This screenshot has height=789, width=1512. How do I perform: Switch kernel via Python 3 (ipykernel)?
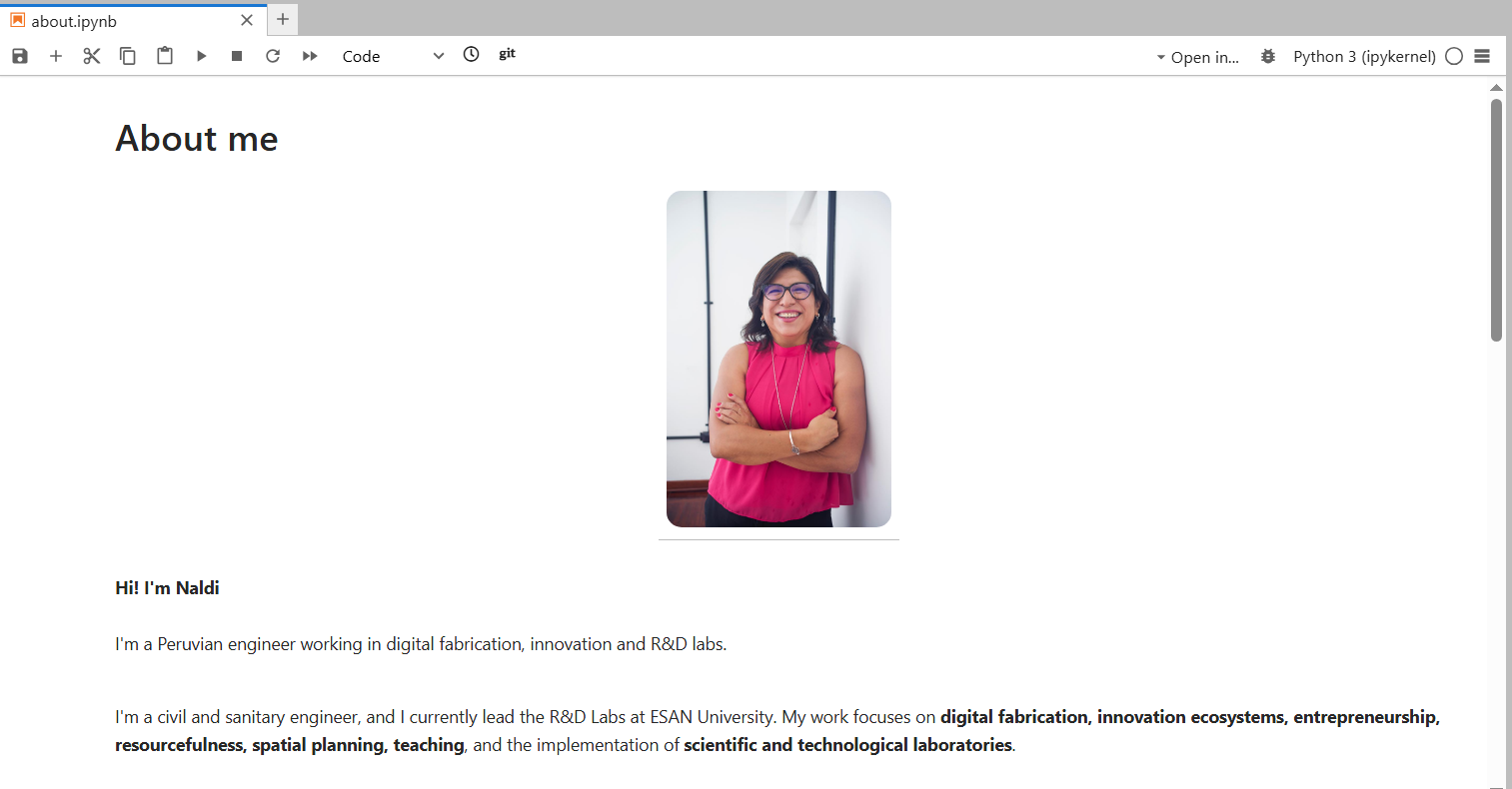click(x=1363, y=56)
